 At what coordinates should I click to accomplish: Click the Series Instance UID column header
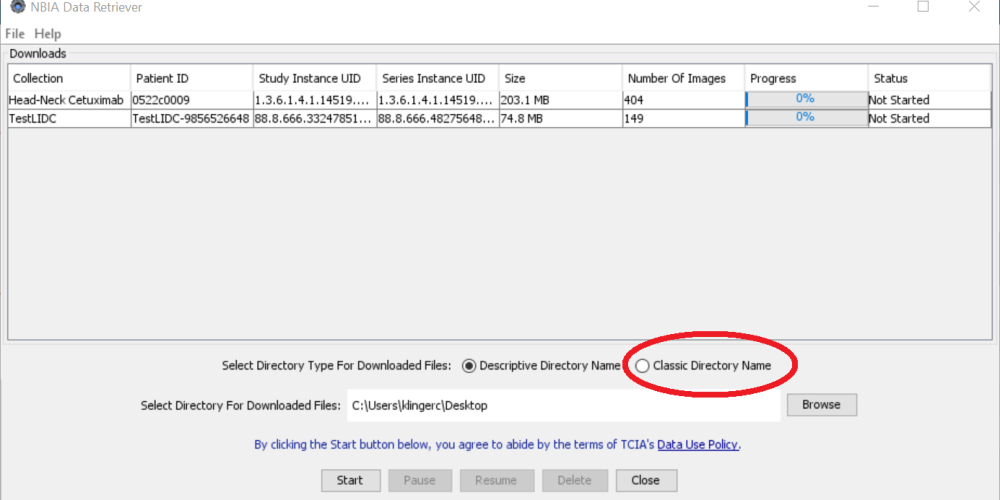[438, 78]
